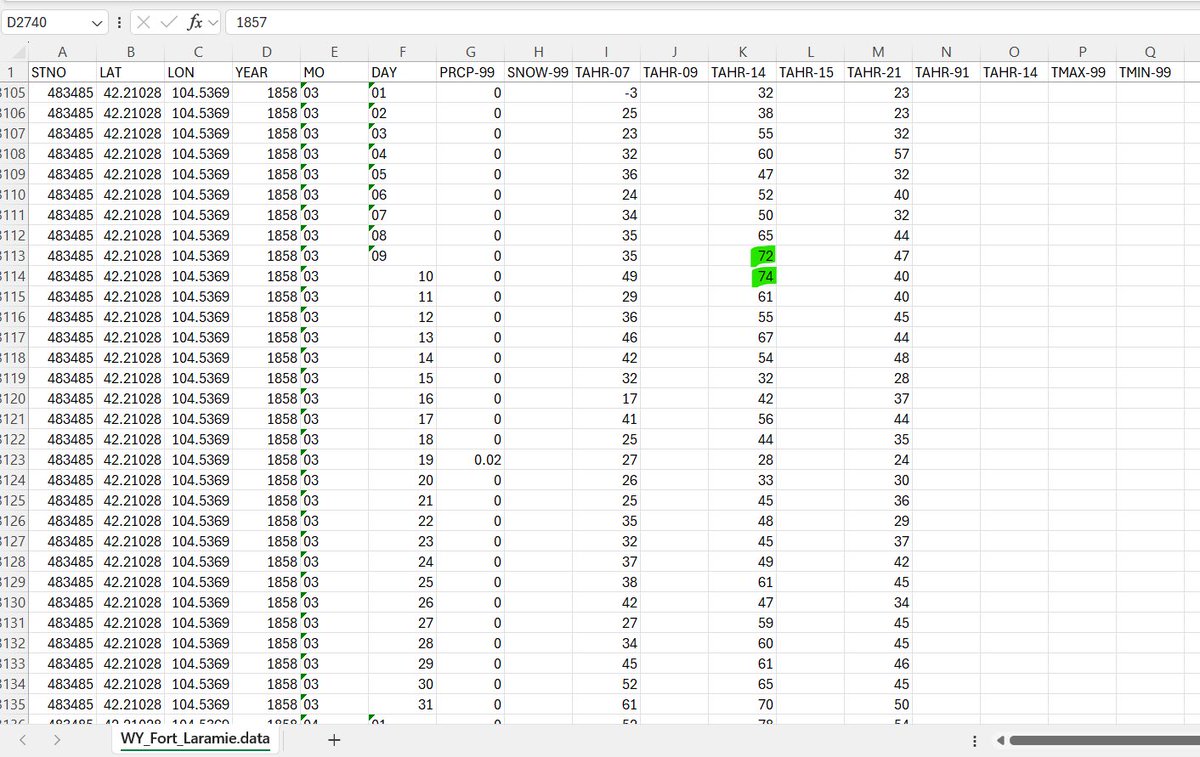
Task: Select the TAHR-07 cell showing -3
Action: [x=606, y=92]
